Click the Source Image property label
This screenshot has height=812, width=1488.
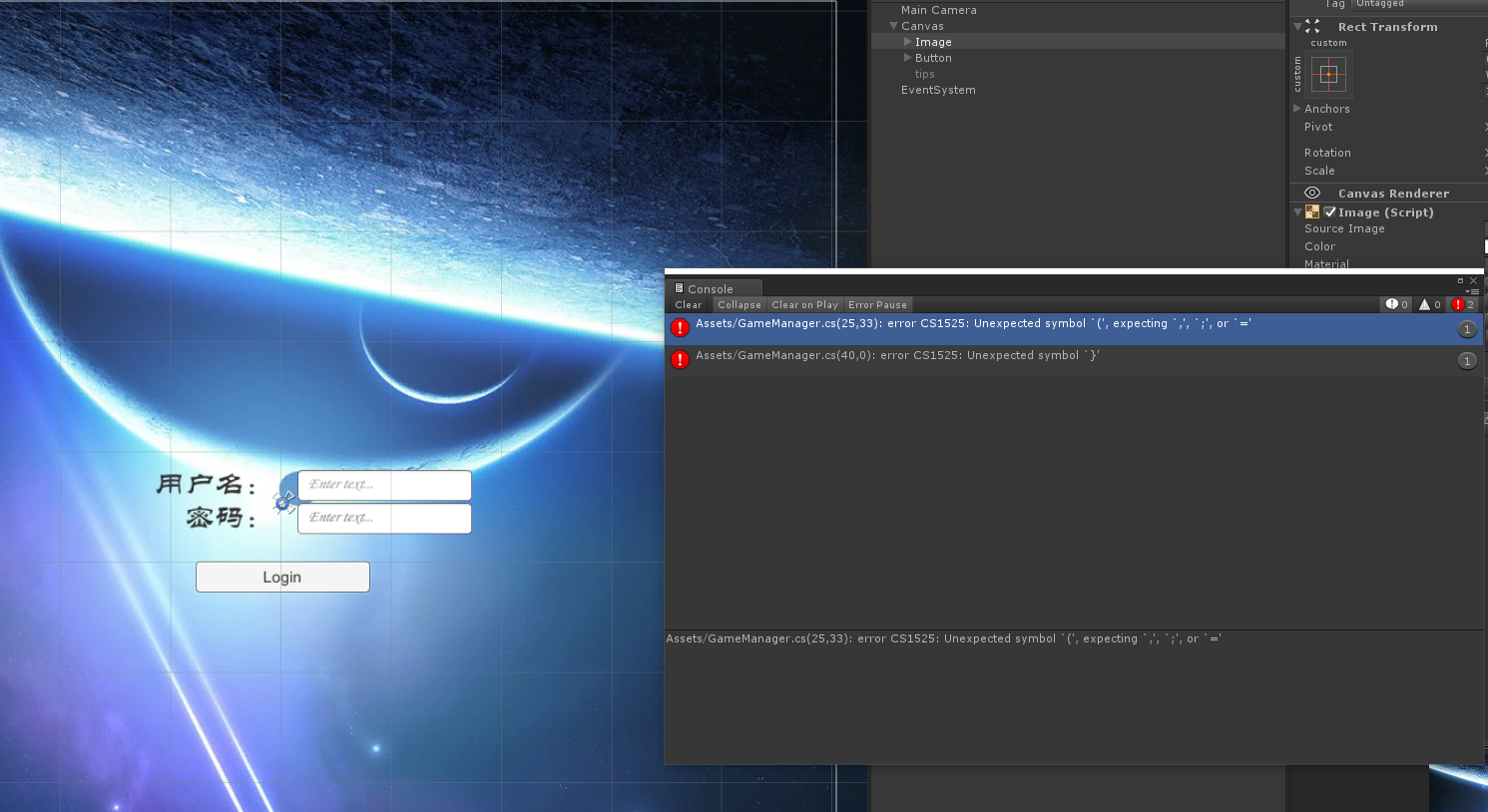pos(1344,228)
